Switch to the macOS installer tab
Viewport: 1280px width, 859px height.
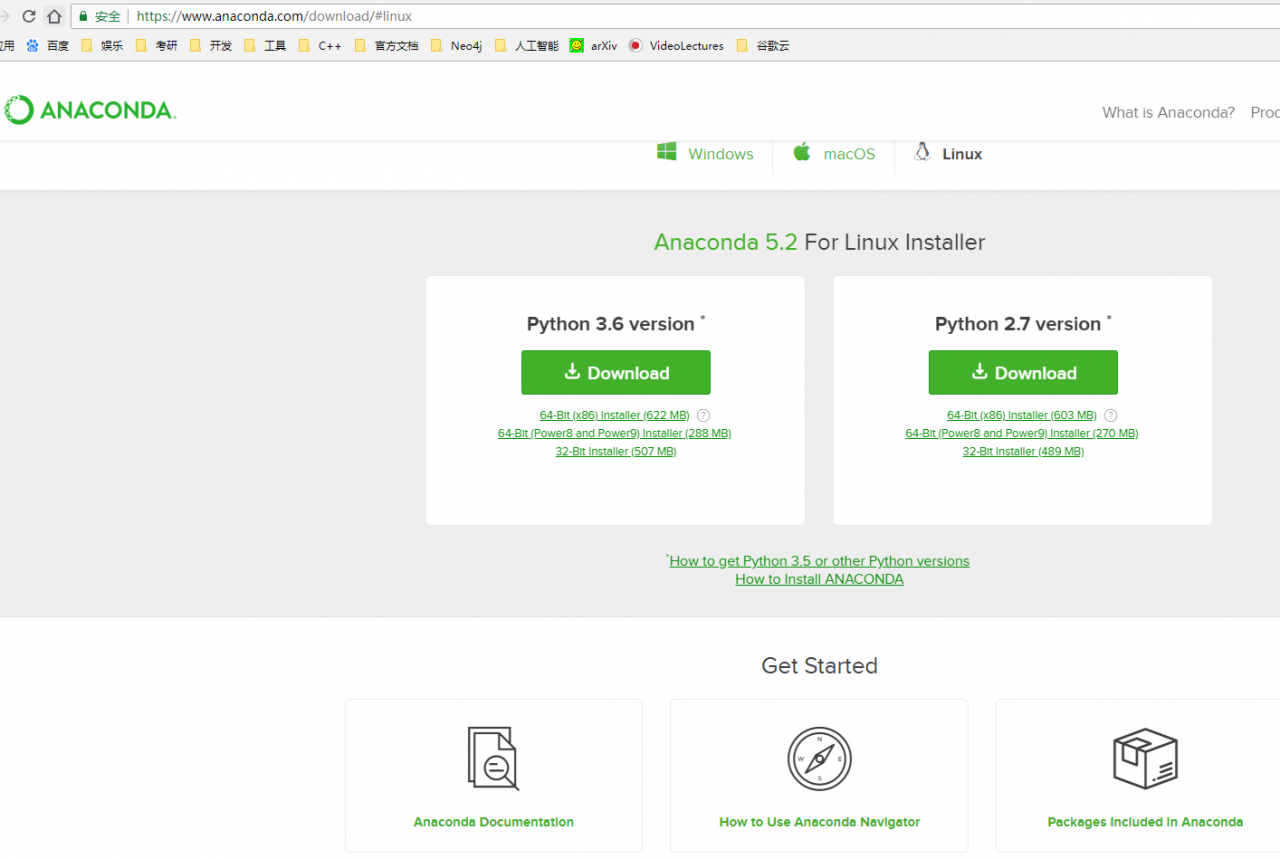(x=834, y=154)
